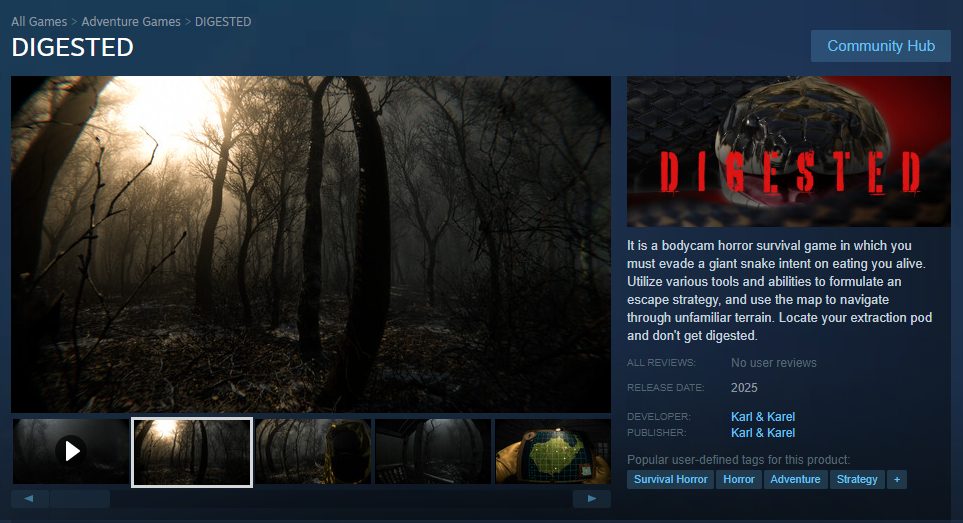Viewport: 963px width, 523px height.
Task: Select the Horror tag
Action: (739, 479)
